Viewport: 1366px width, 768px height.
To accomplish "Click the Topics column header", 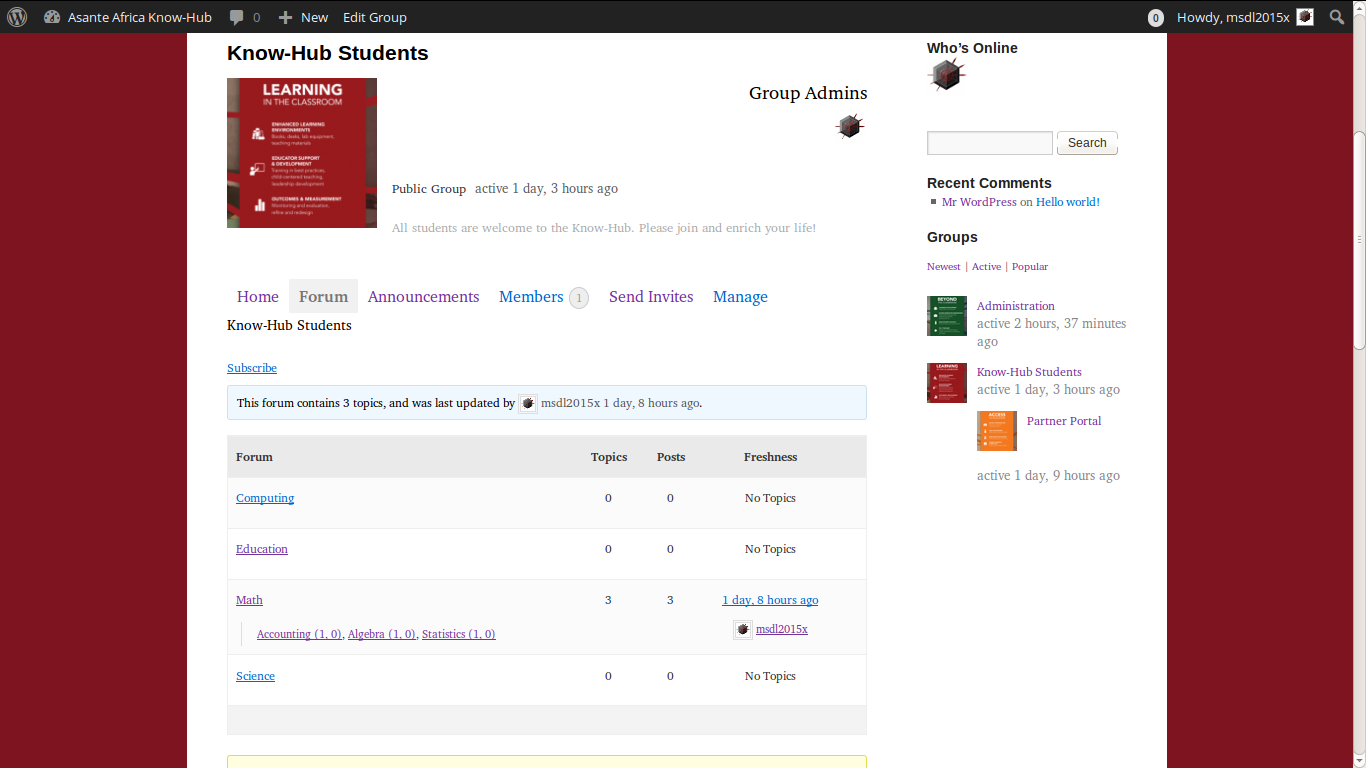I will 609,457.
